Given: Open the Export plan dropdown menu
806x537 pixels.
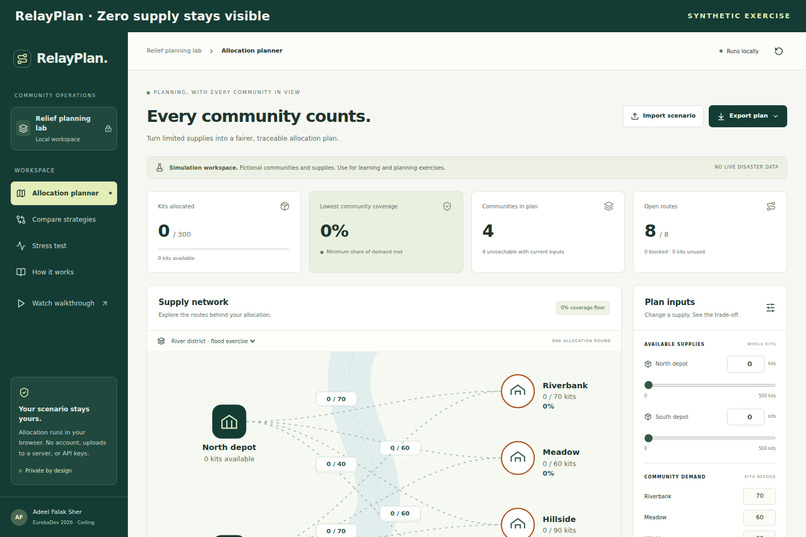Looking at the screenshot, I should [747, 116].
